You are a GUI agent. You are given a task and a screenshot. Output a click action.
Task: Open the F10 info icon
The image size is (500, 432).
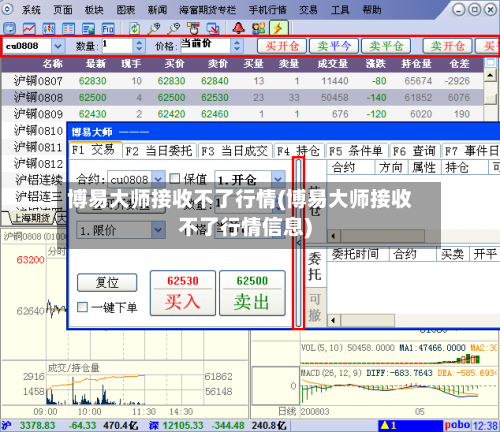point(108,28)
